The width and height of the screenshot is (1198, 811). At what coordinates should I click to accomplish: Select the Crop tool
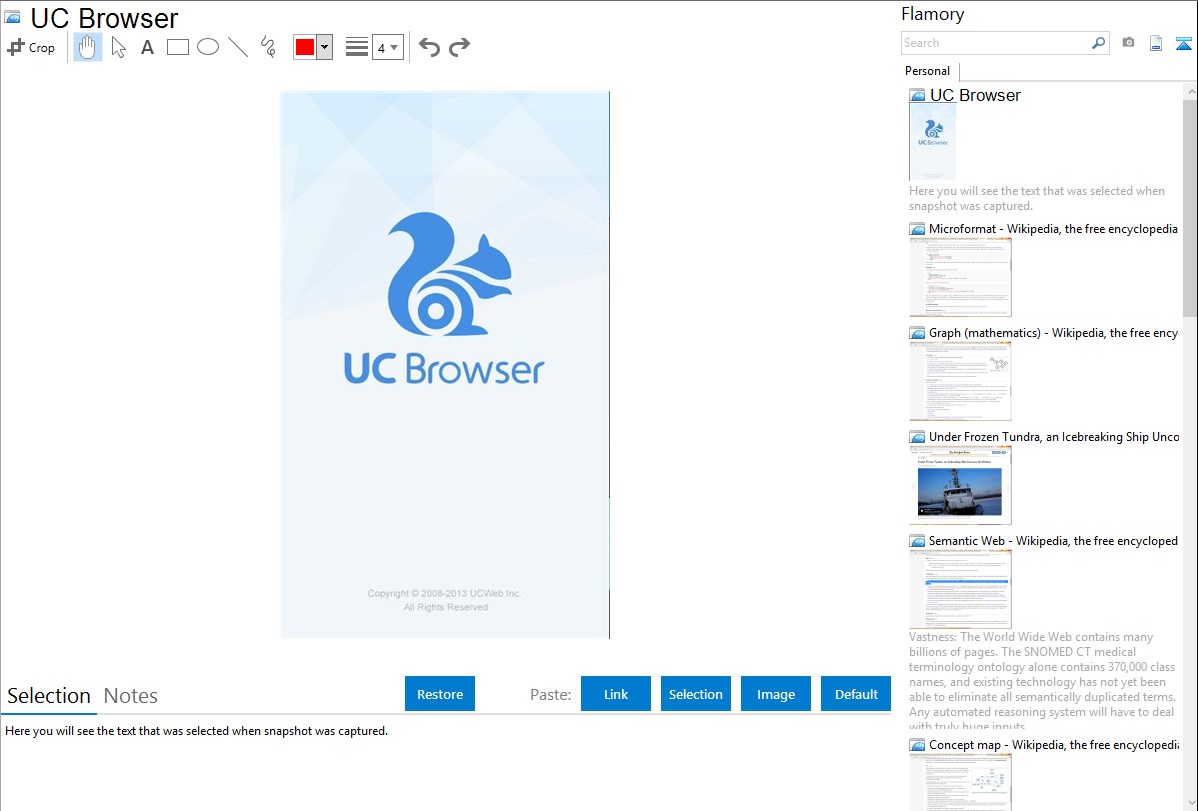(x=31, y=47)
